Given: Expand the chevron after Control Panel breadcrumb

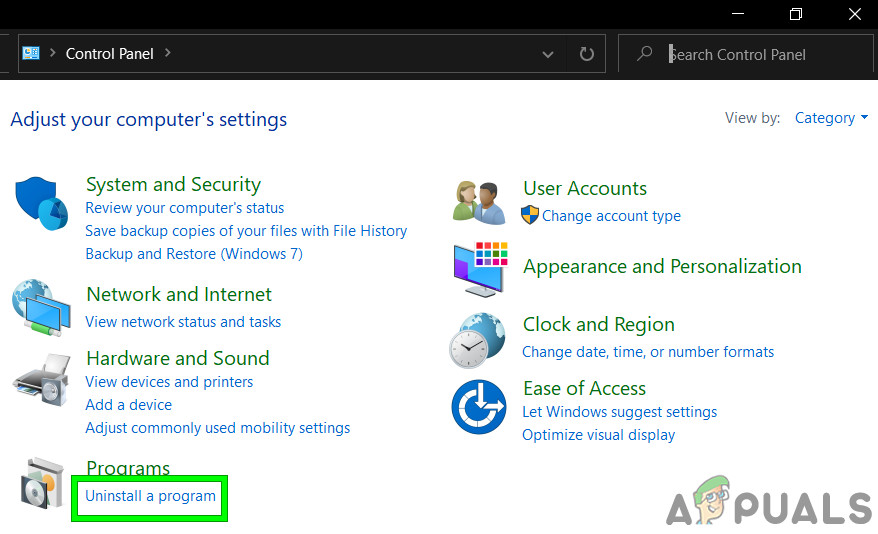Looking at the screenshot, I should click(x=167, y=53).
